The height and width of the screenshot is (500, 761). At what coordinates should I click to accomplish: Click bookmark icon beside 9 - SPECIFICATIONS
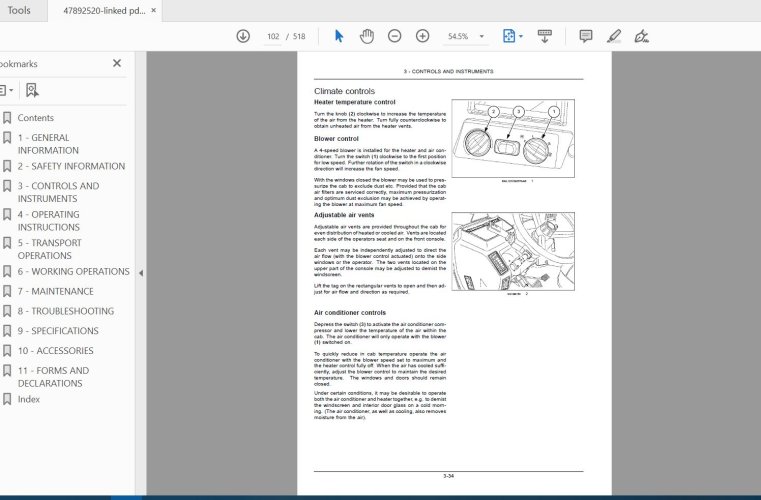(7, 331)
